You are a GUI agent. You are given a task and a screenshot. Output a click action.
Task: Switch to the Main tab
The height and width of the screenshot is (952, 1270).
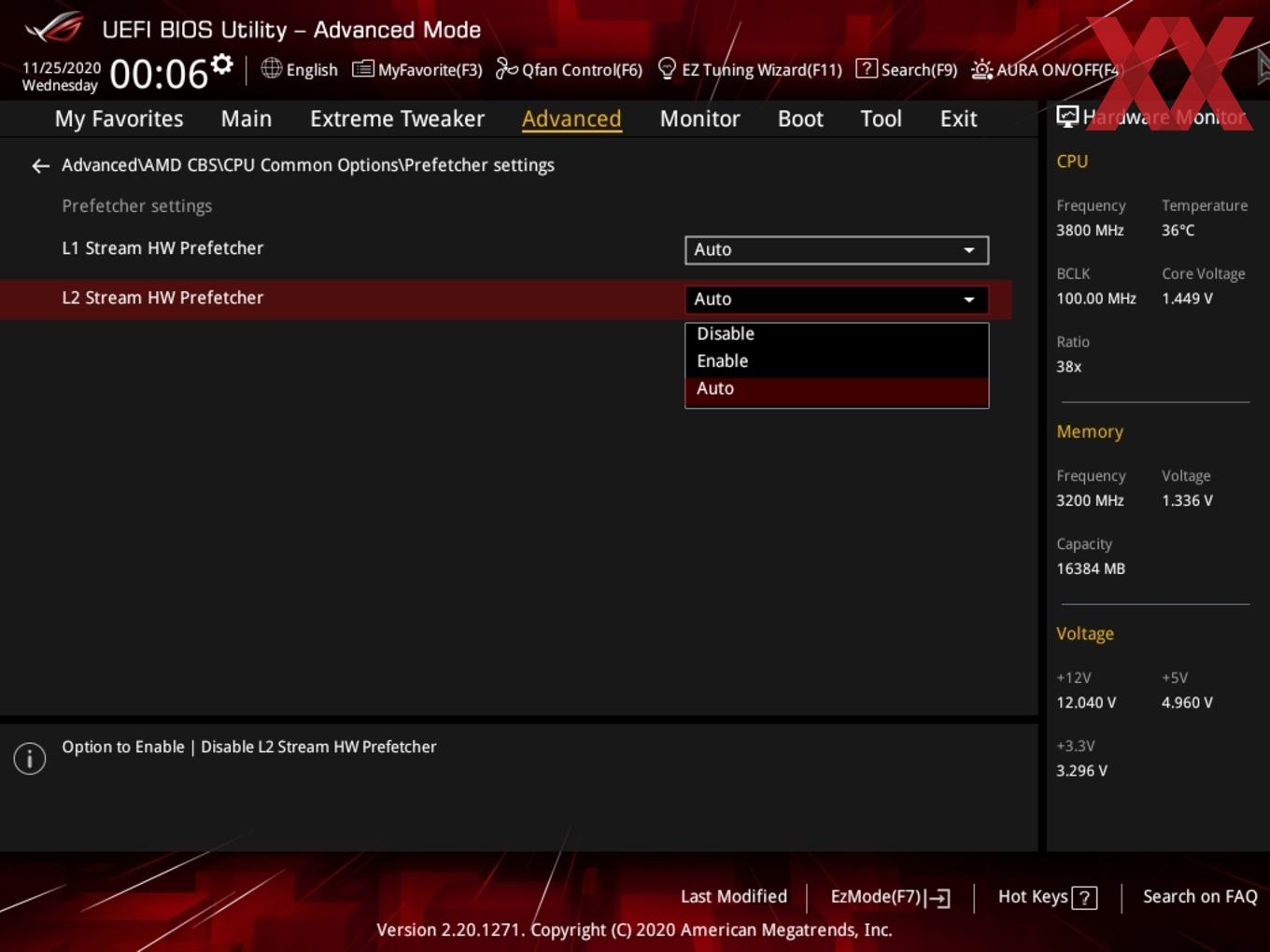(247, 119)
